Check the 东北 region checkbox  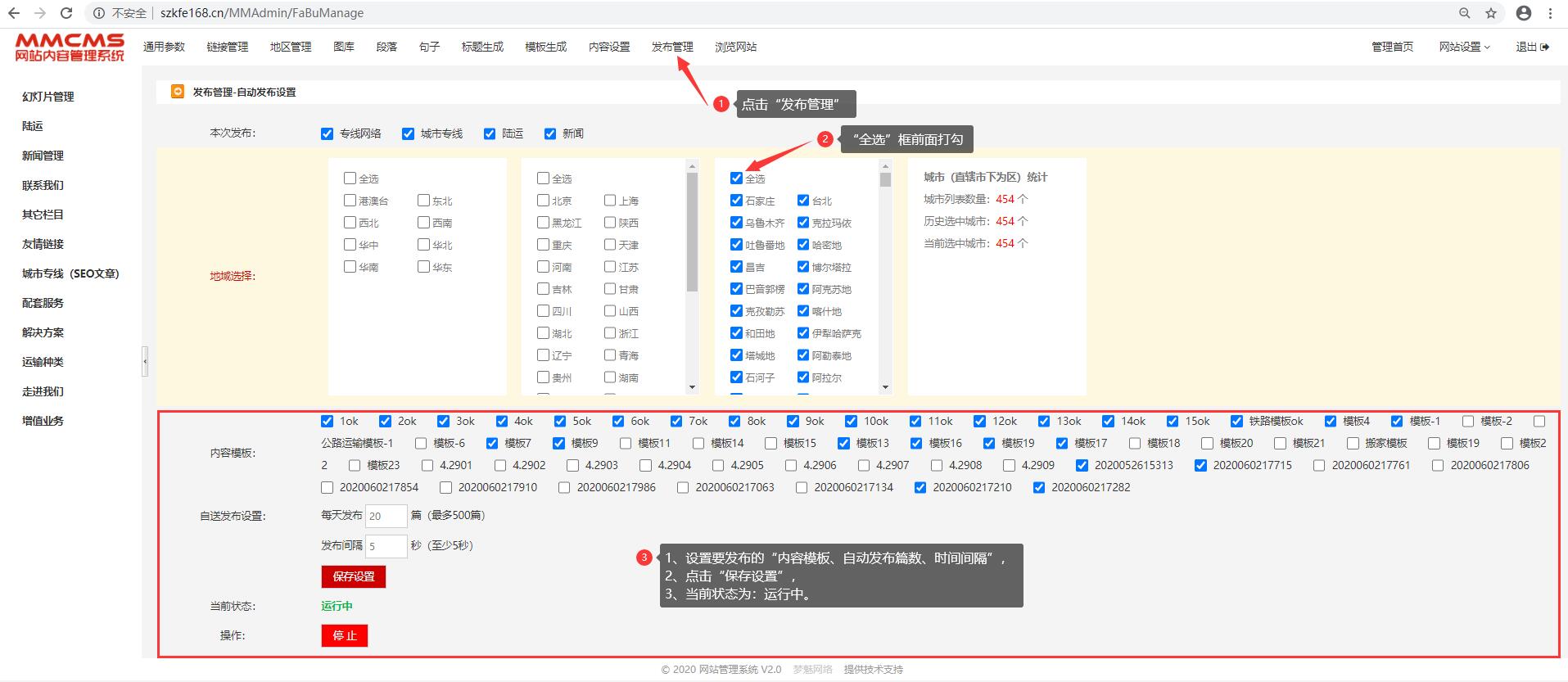pyautogui.click(x=423, y=201)
